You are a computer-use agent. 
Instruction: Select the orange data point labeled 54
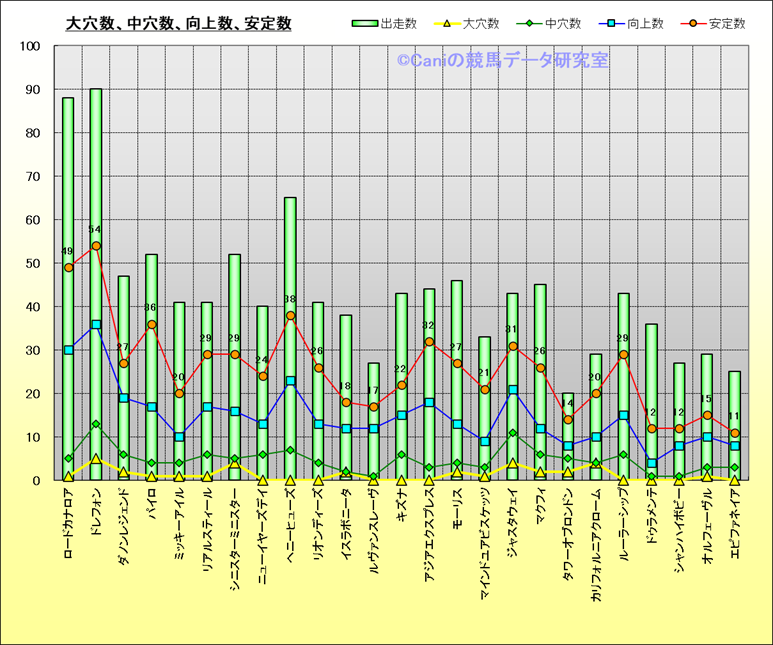96,246
